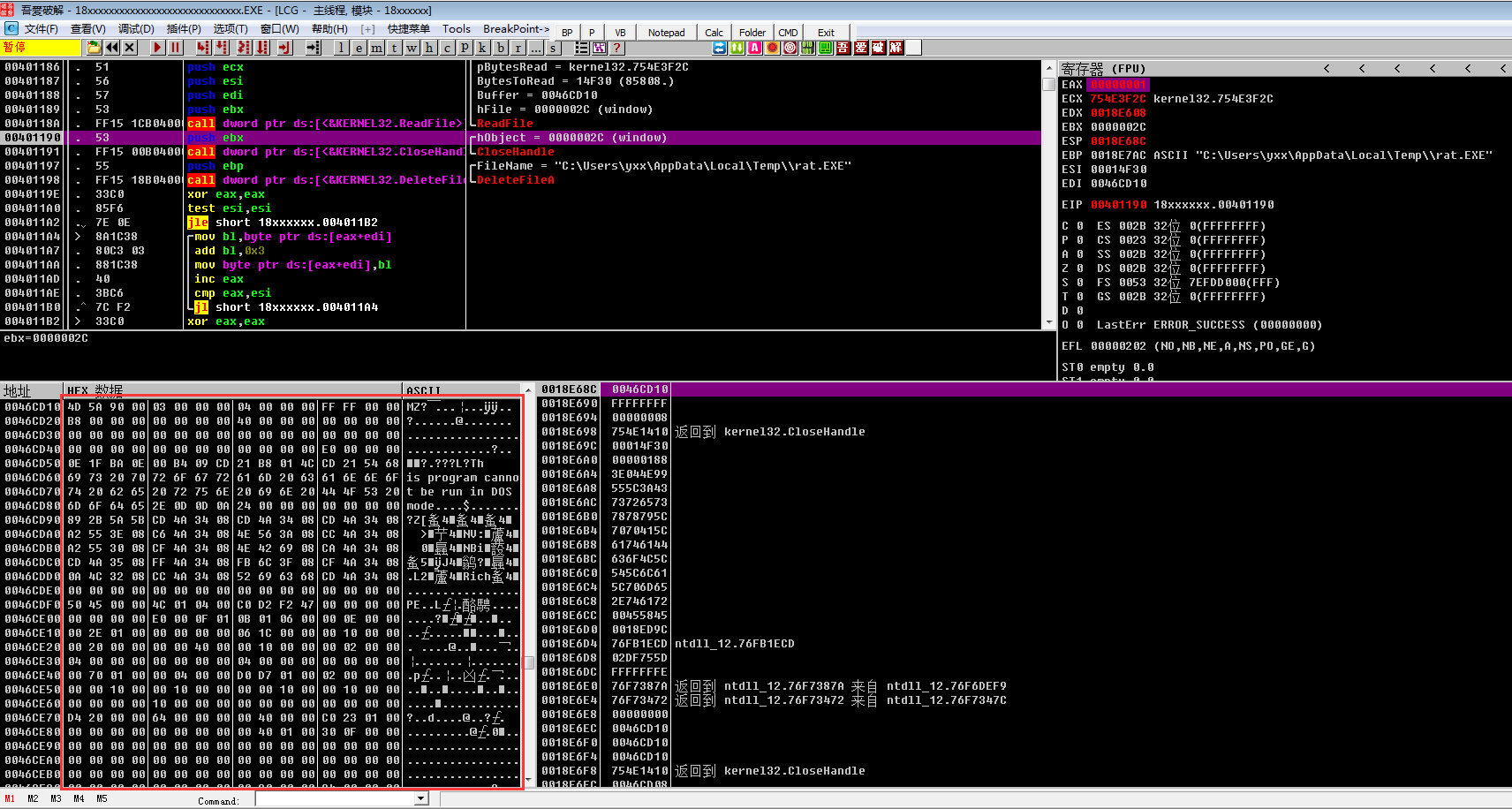Open the Memory map window (m)
Screen dimensions: 1512x809
point(376,48)
